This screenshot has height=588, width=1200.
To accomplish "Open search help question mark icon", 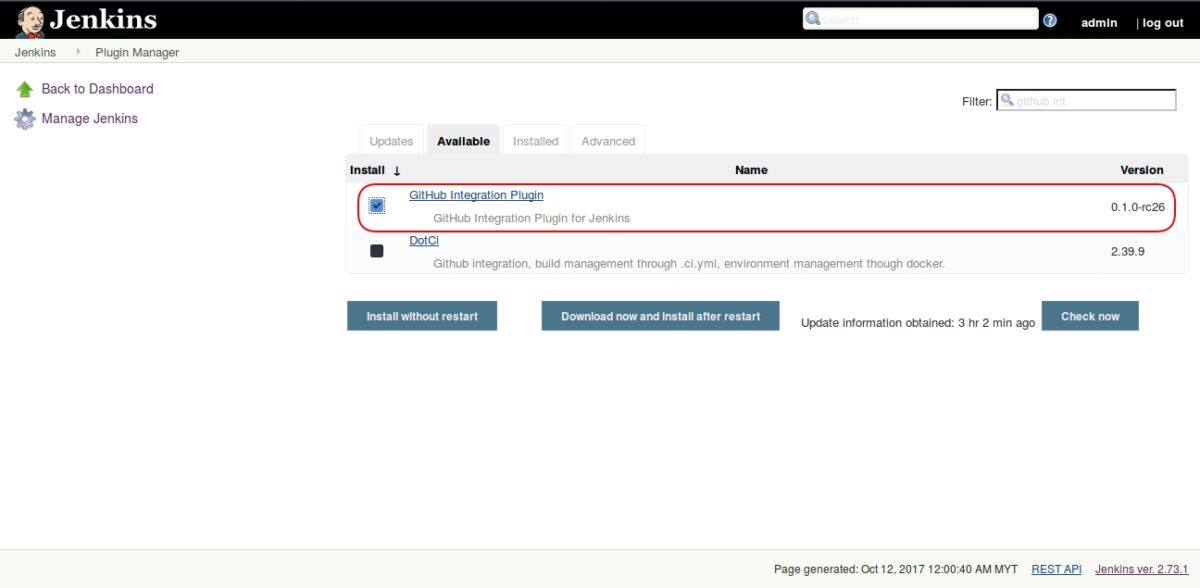I will (x=1050, y=20).
